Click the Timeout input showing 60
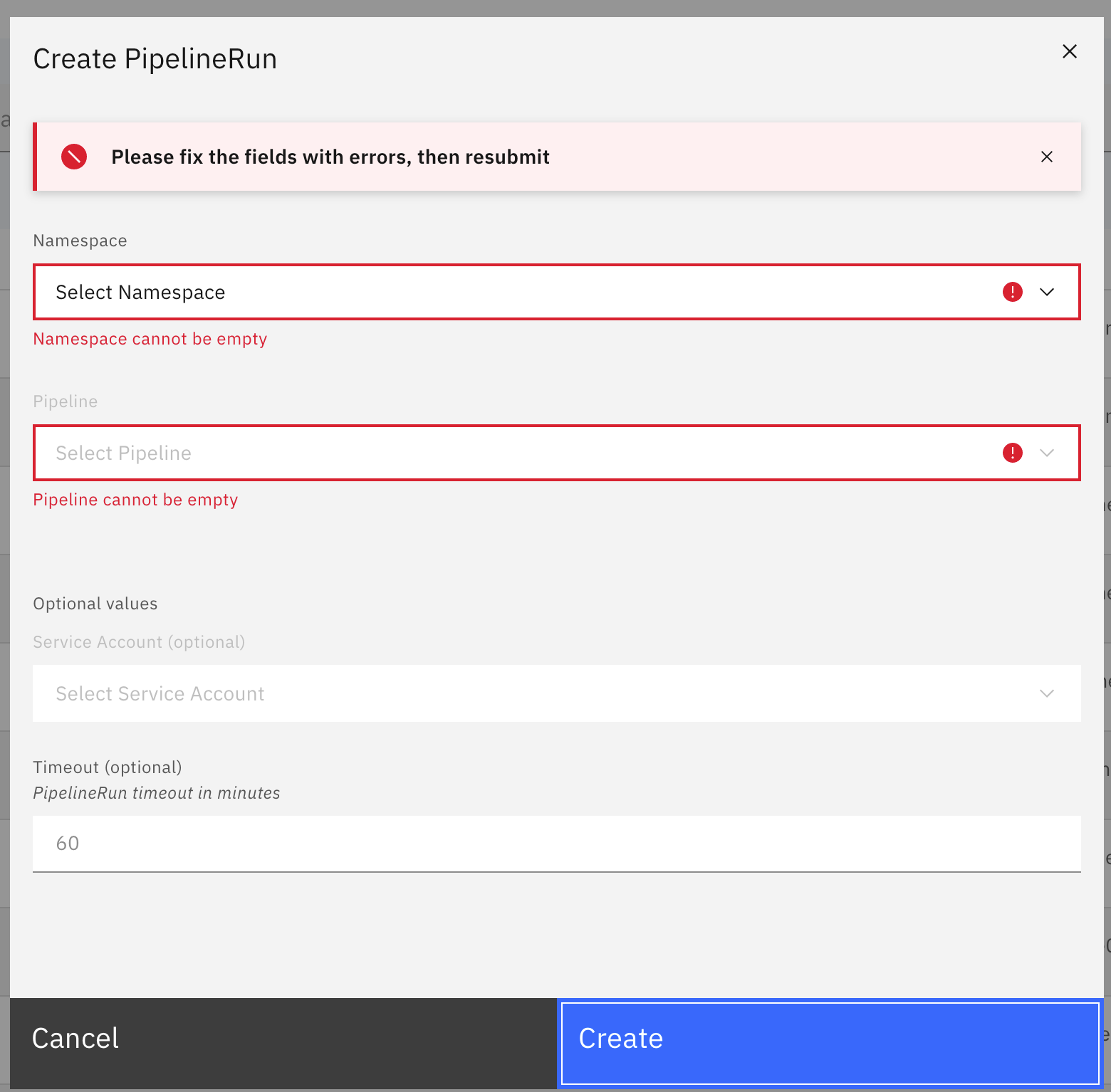 click(499, 844)
